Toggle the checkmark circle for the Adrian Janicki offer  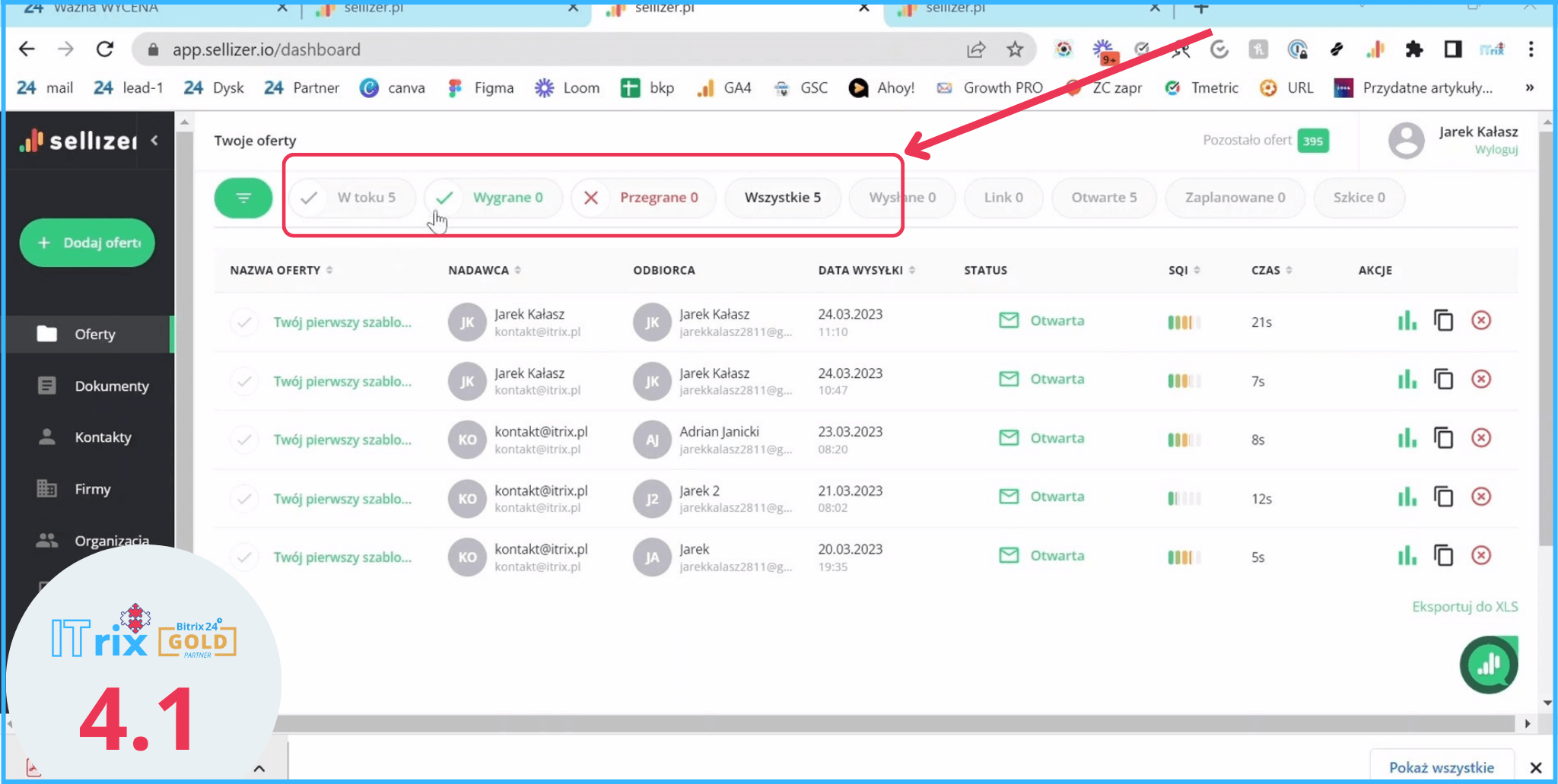point(244,440)
